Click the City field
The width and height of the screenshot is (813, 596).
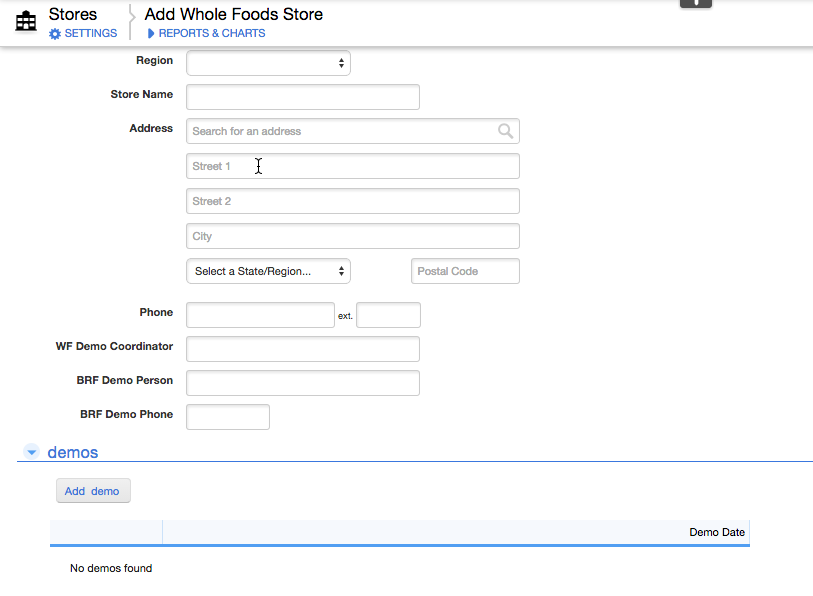click(x=353, y=236)
